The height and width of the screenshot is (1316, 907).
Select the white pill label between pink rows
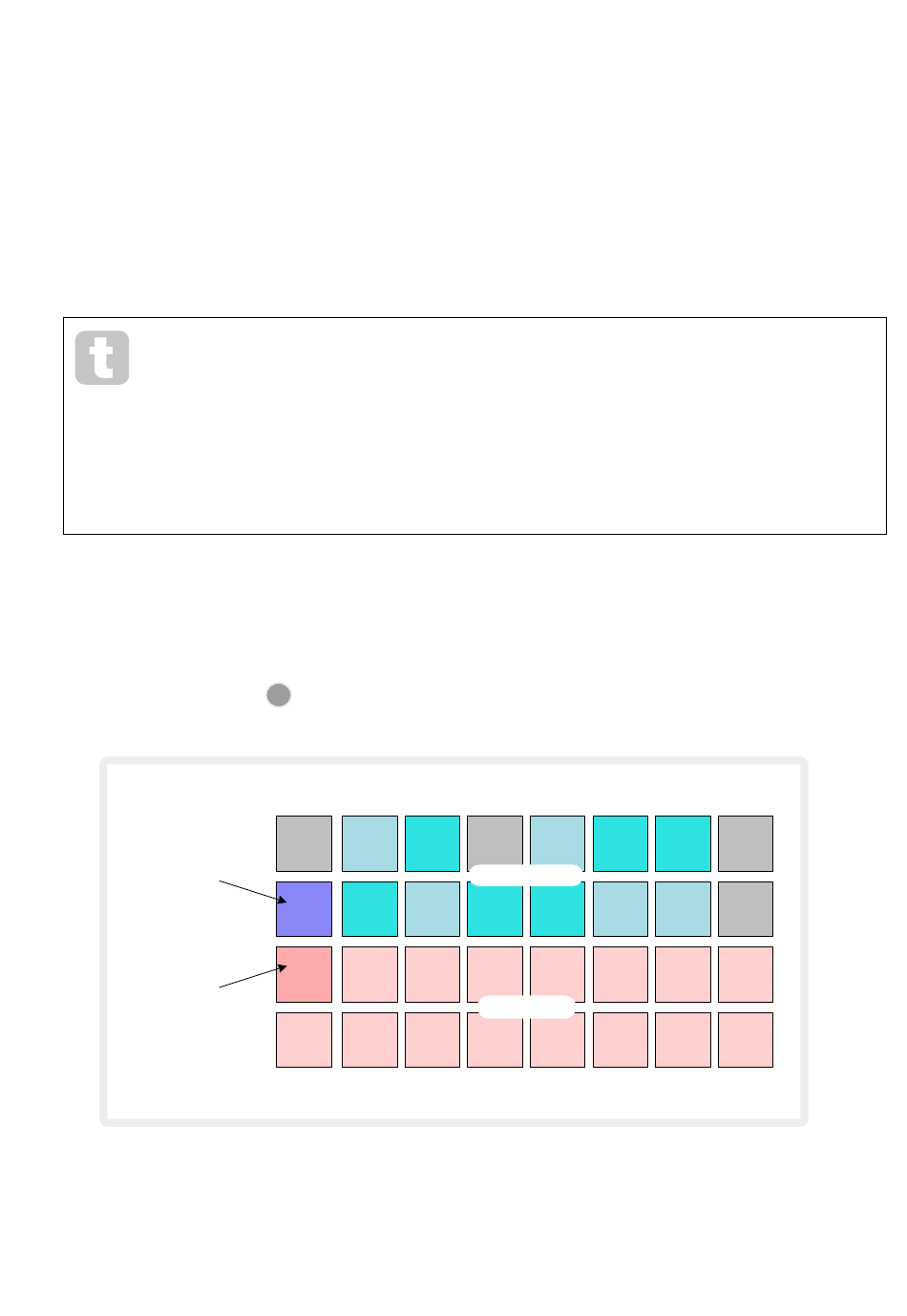pyautogui.click(x=526, y=1007)
